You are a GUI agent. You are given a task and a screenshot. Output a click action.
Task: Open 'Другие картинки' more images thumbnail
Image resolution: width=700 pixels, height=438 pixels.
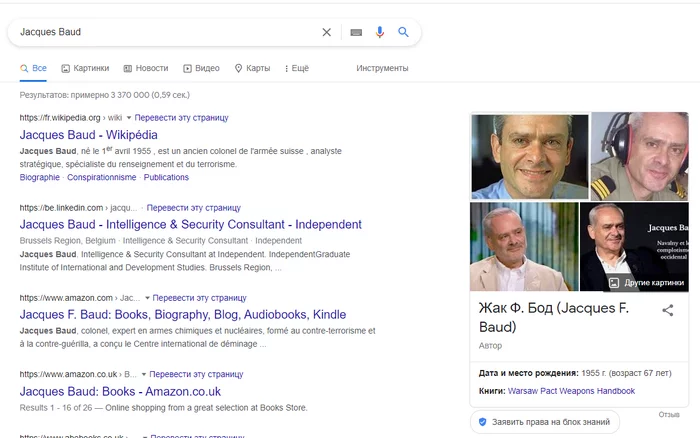coord(634,247)
